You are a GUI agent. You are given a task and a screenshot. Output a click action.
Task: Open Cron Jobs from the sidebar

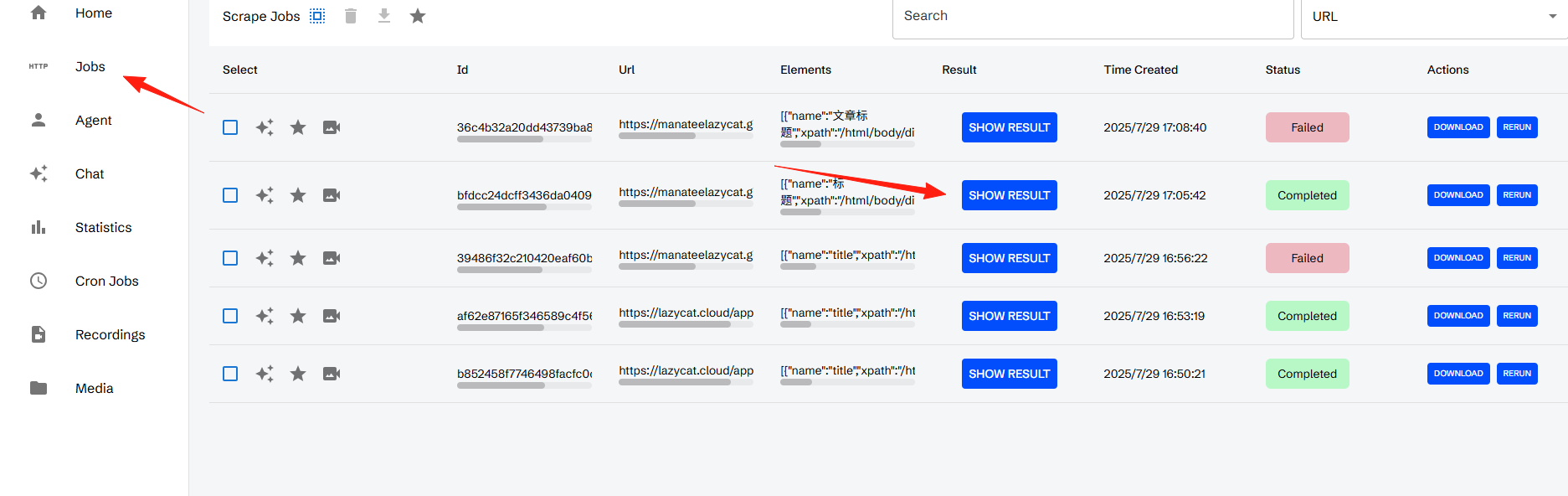click(x=107, y=281)
